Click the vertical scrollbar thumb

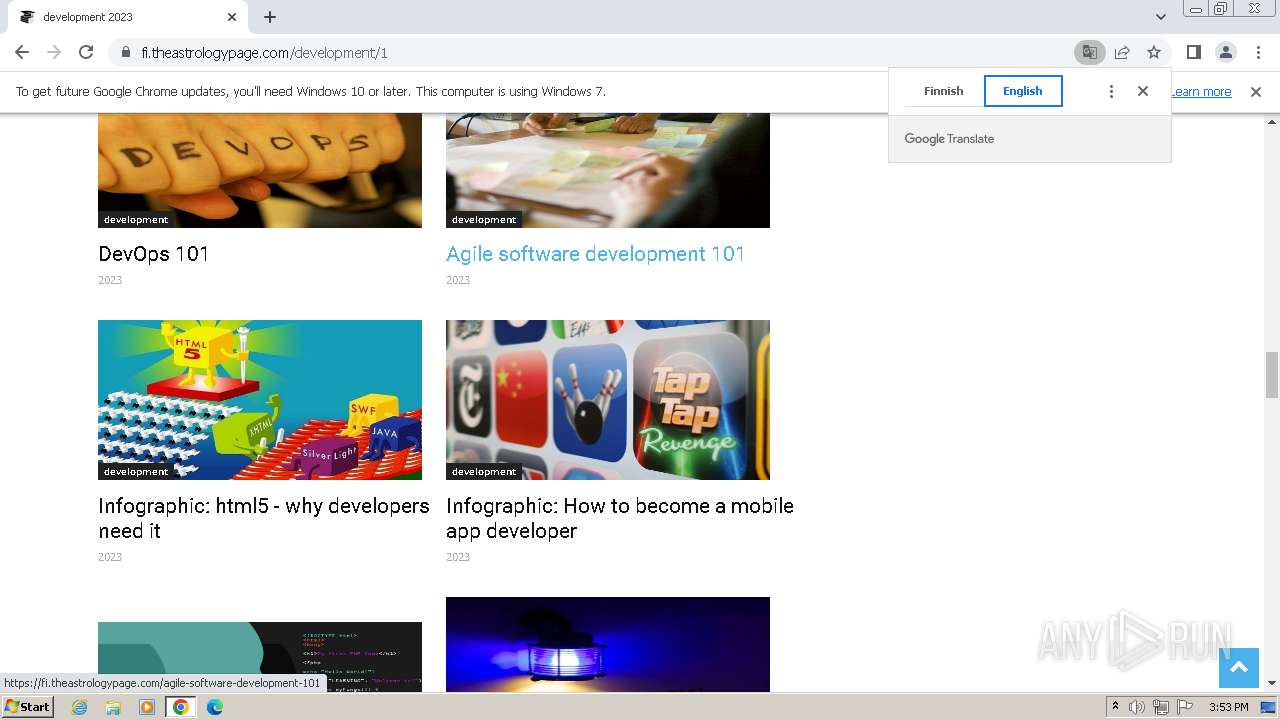click(1272, 375)
